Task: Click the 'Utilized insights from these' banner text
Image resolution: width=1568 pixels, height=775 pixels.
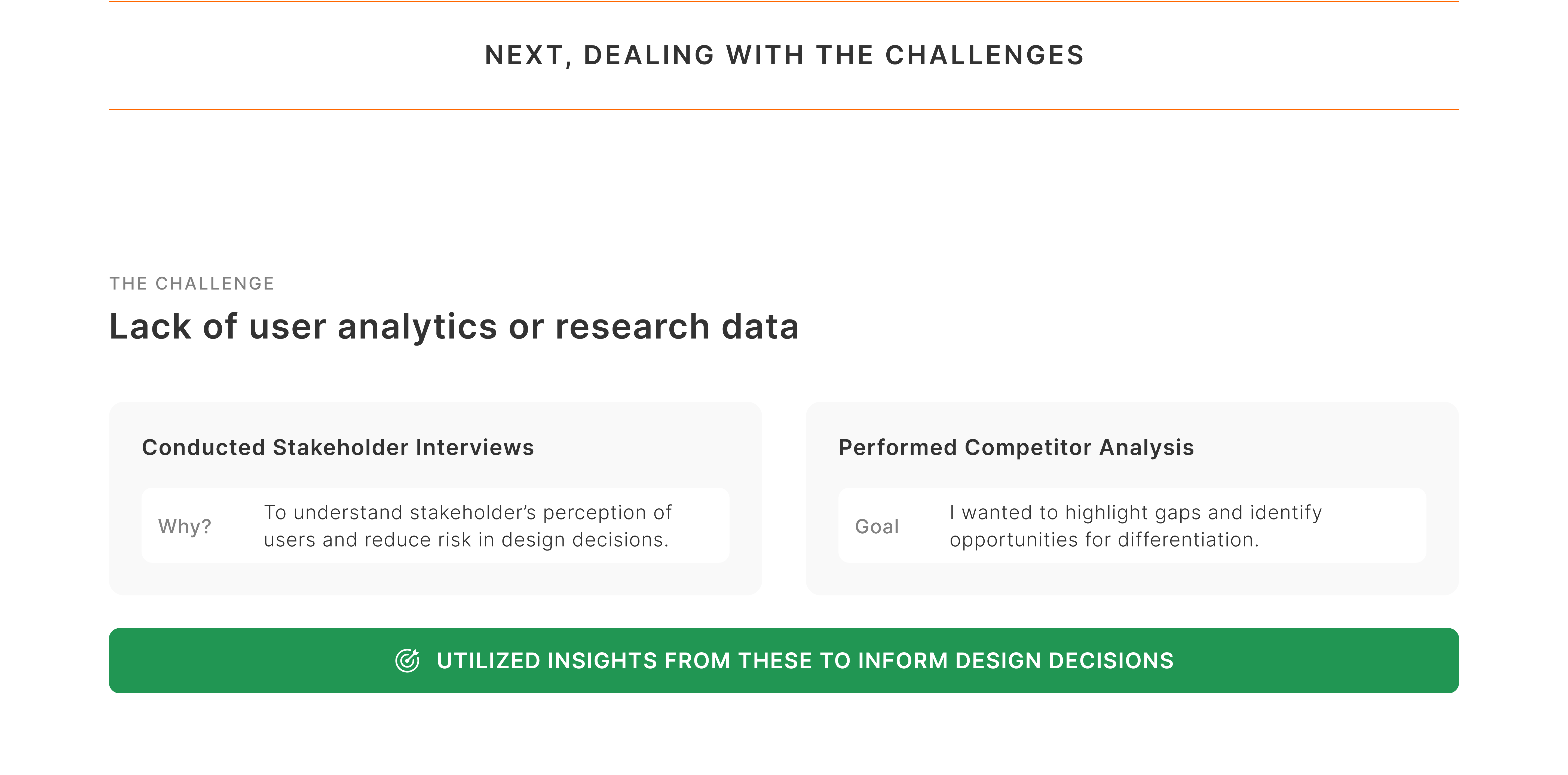Action: [x=805, y=661]
